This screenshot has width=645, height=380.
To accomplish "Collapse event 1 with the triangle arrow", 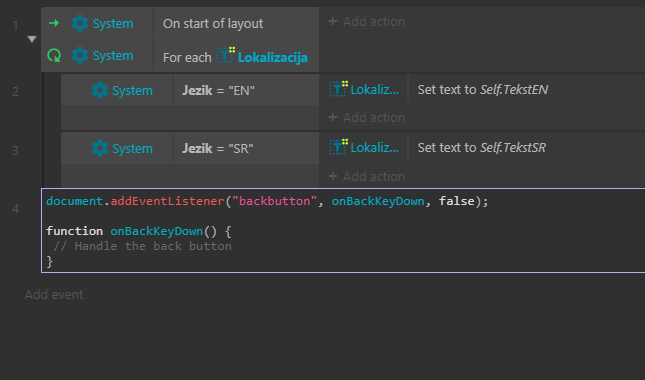I will point(32,39).
